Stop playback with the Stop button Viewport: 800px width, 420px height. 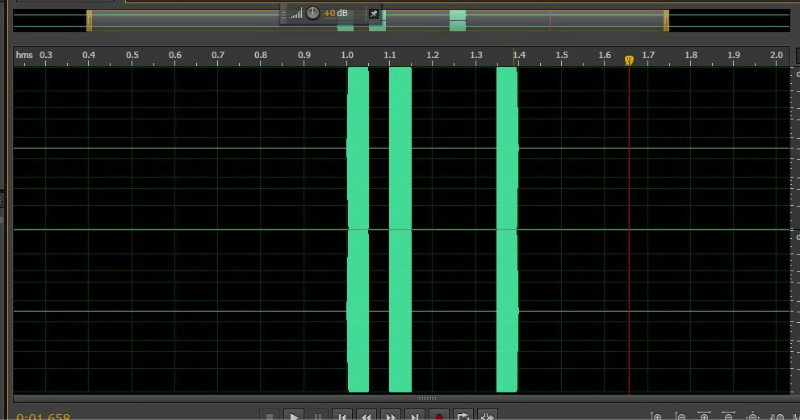pos(269,415)
